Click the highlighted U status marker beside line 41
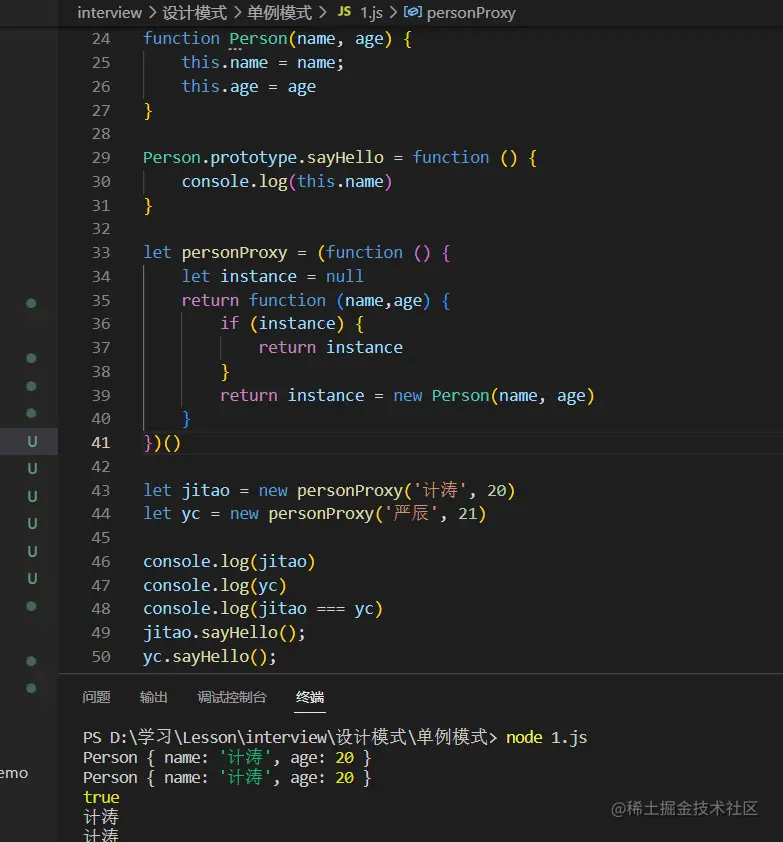 32,441
